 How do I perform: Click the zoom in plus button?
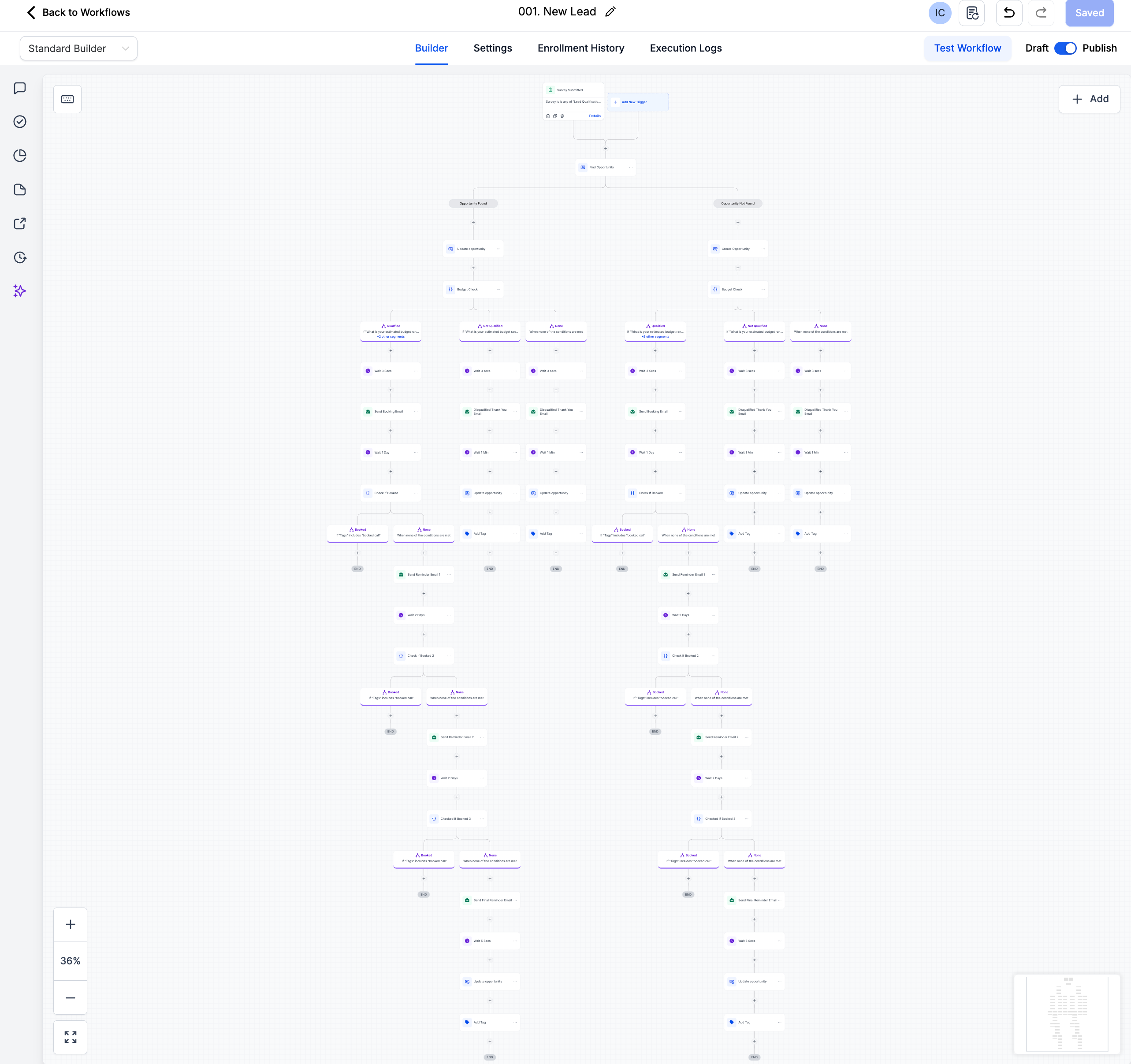point(70,924)
